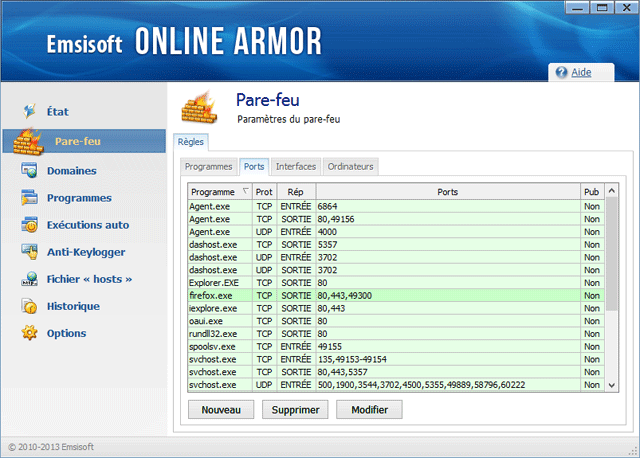The height and width of the screenshot is (458, 640).
Task: Click the scrollbar down arrow in rules list
Action: coord(611,385)
